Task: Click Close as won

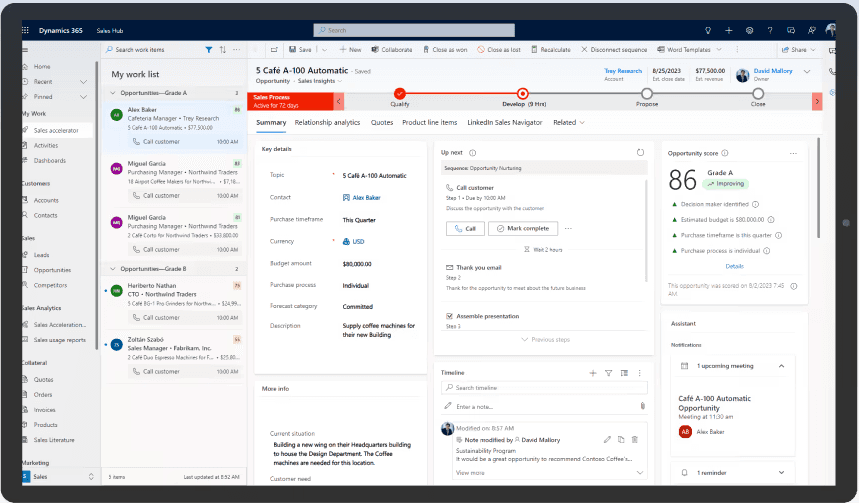Action: coord(445,50)
